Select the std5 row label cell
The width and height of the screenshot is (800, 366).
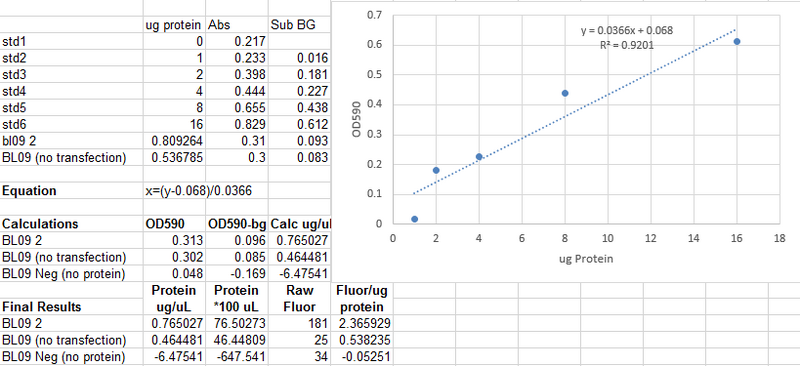71,108
